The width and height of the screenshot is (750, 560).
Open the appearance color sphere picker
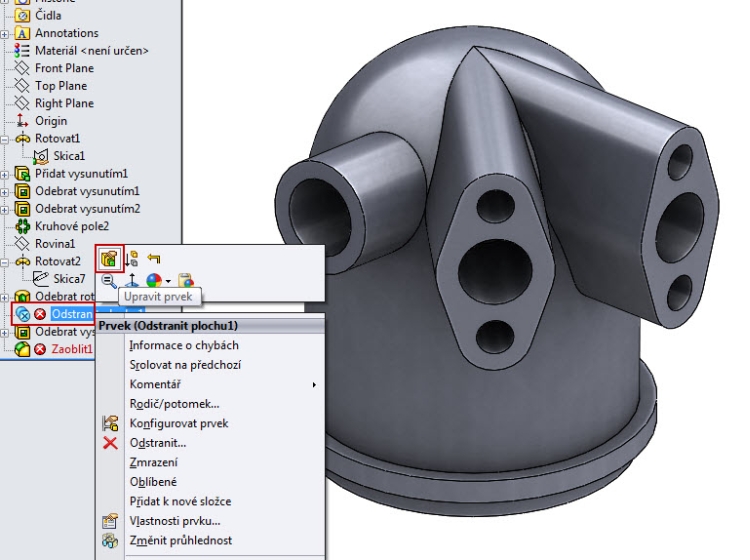(155, 282)
